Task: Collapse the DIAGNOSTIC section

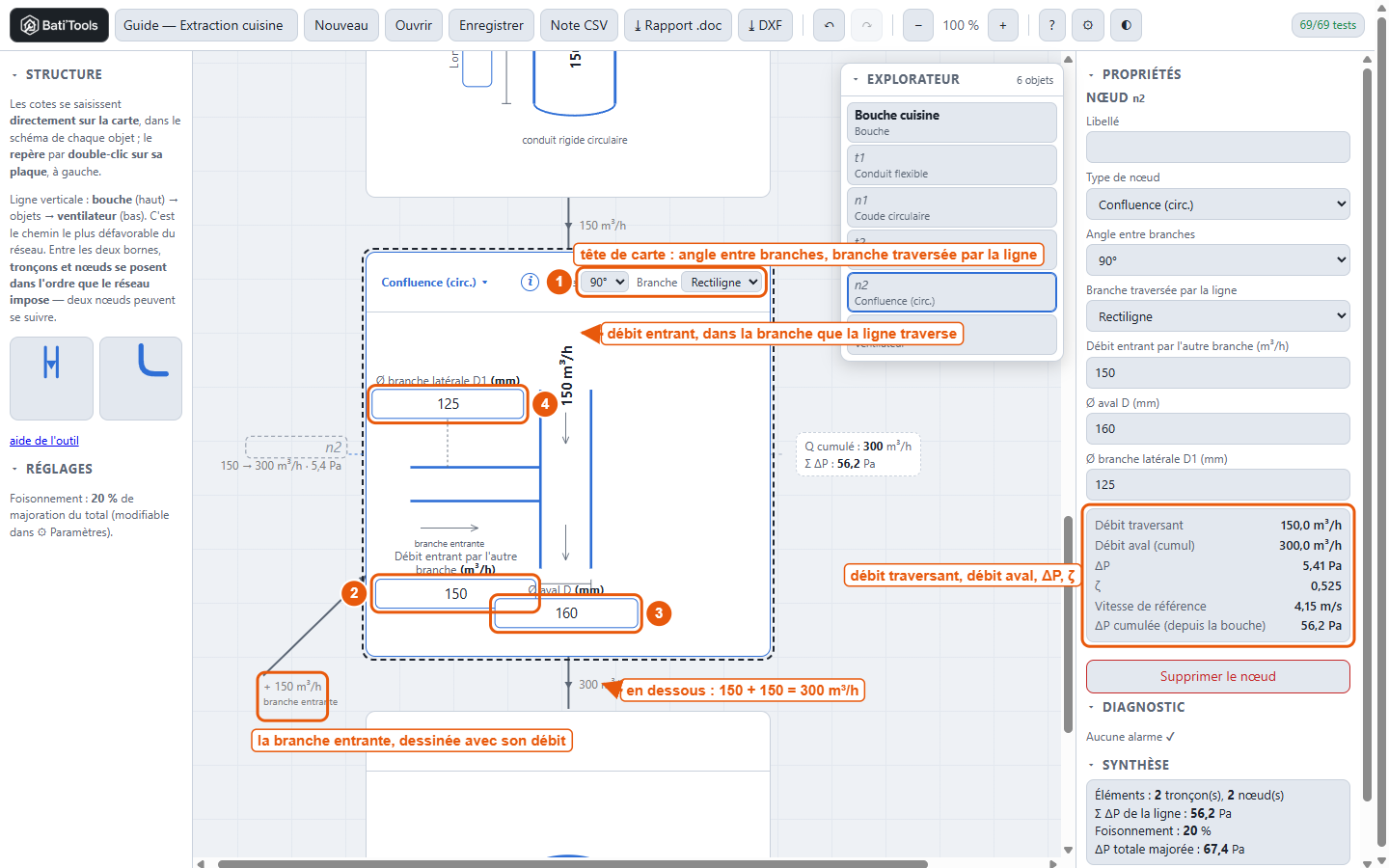Action: point(1091,707)
